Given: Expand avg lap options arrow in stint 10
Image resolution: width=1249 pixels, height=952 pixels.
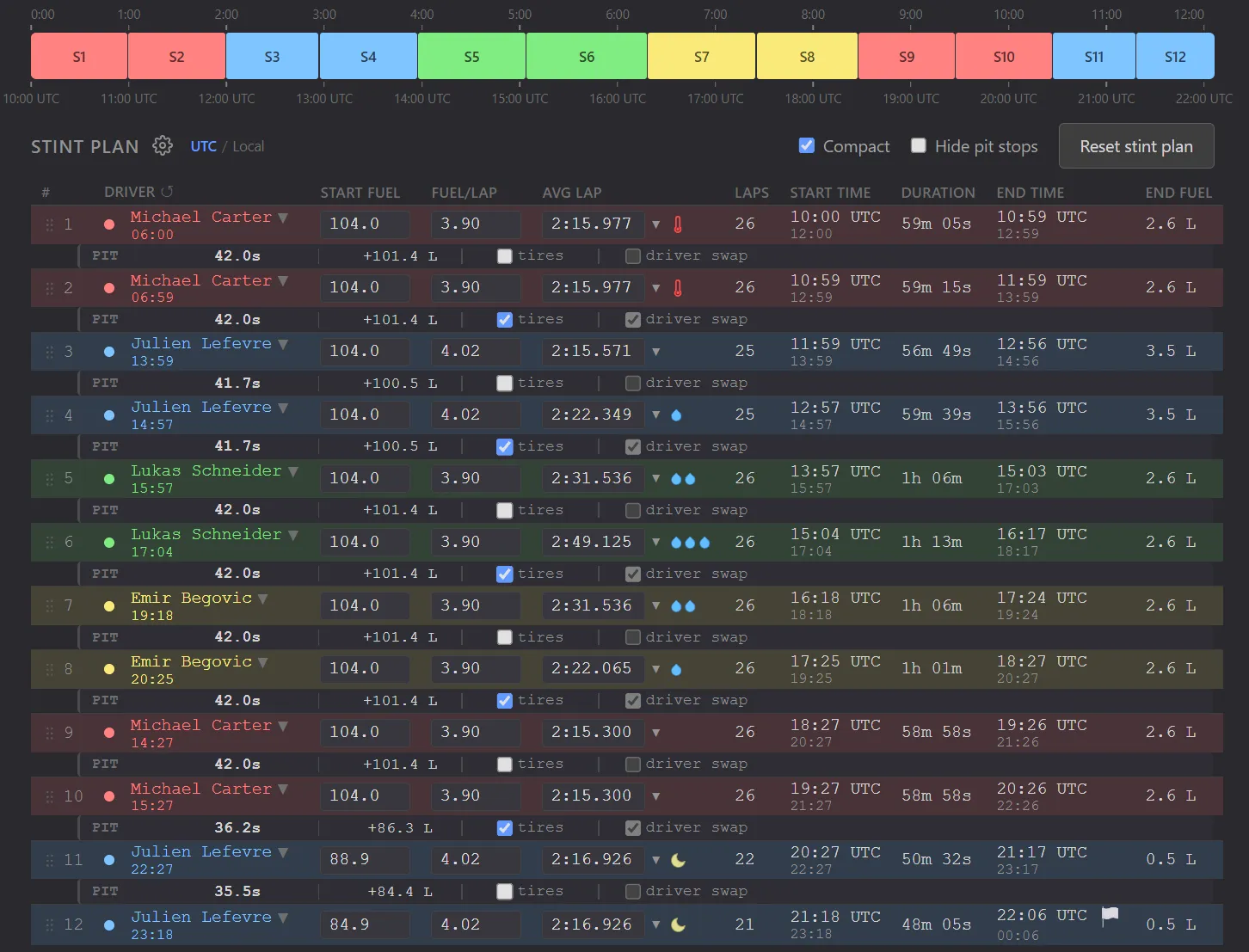Looking at the screenshot, I should point(656,796).
